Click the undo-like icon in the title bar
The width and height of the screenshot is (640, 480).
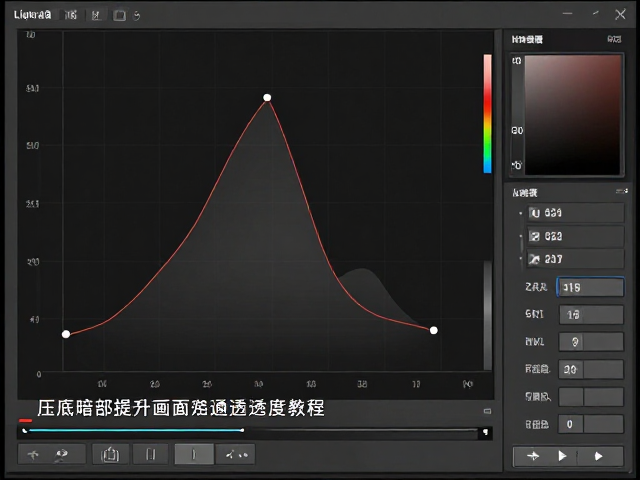(137, 16)
